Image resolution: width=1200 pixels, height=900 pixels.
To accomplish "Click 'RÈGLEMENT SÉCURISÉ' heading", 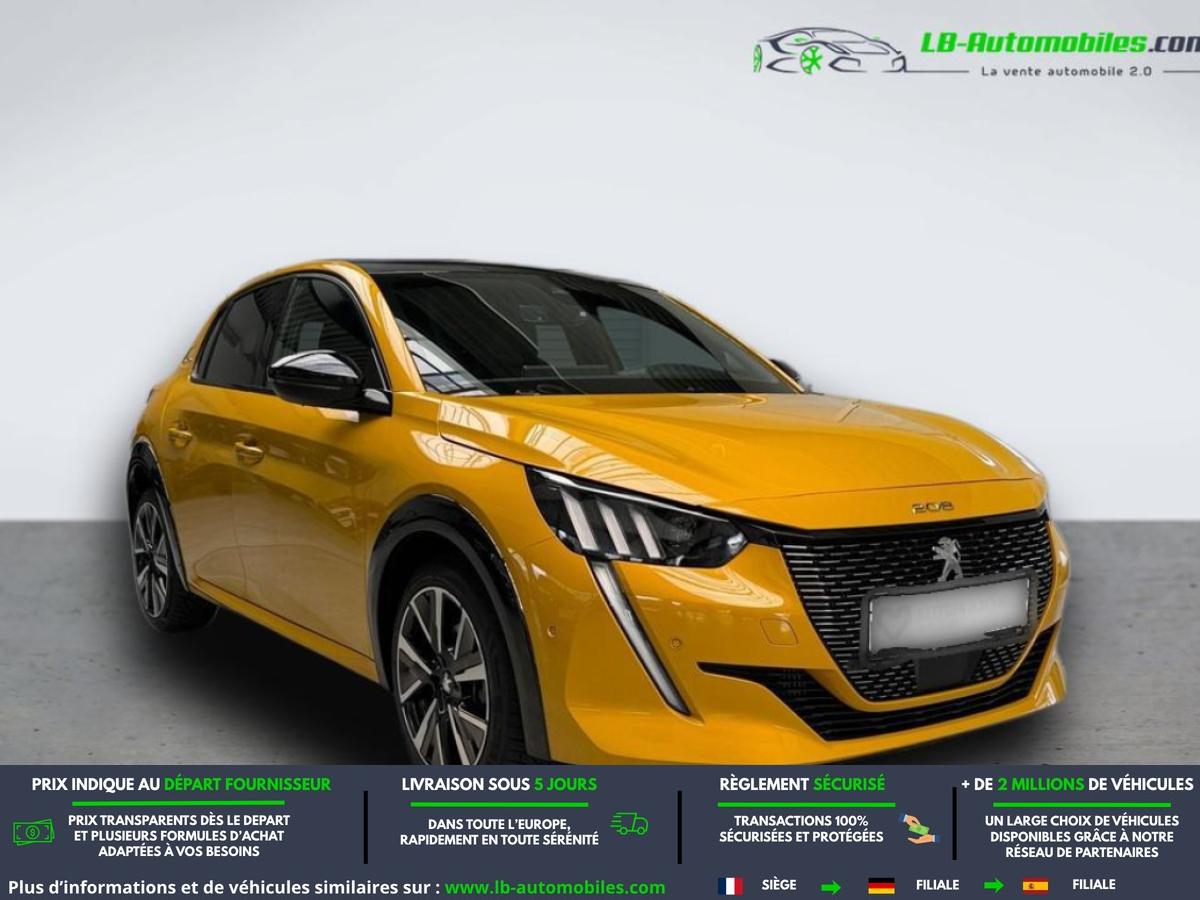I will [x=802, y=785].
